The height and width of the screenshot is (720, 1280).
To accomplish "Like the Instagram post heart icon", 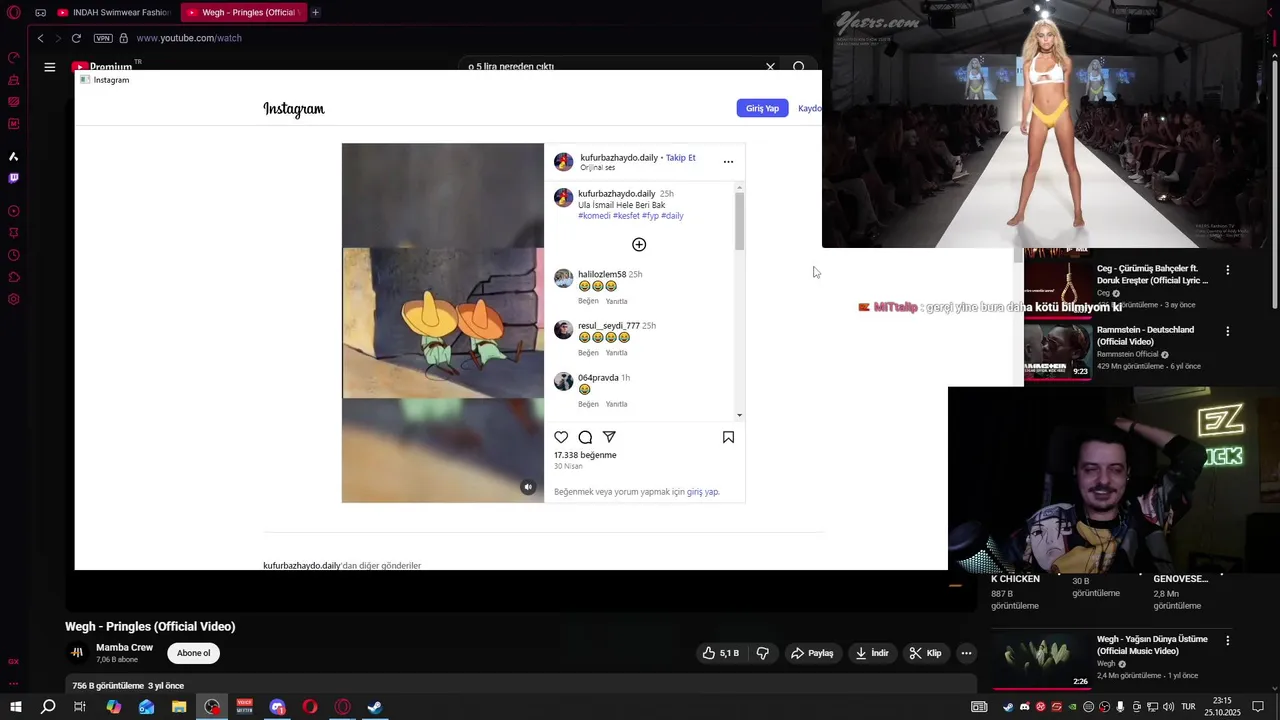I will pyautogui.click(x=561, y=437).
